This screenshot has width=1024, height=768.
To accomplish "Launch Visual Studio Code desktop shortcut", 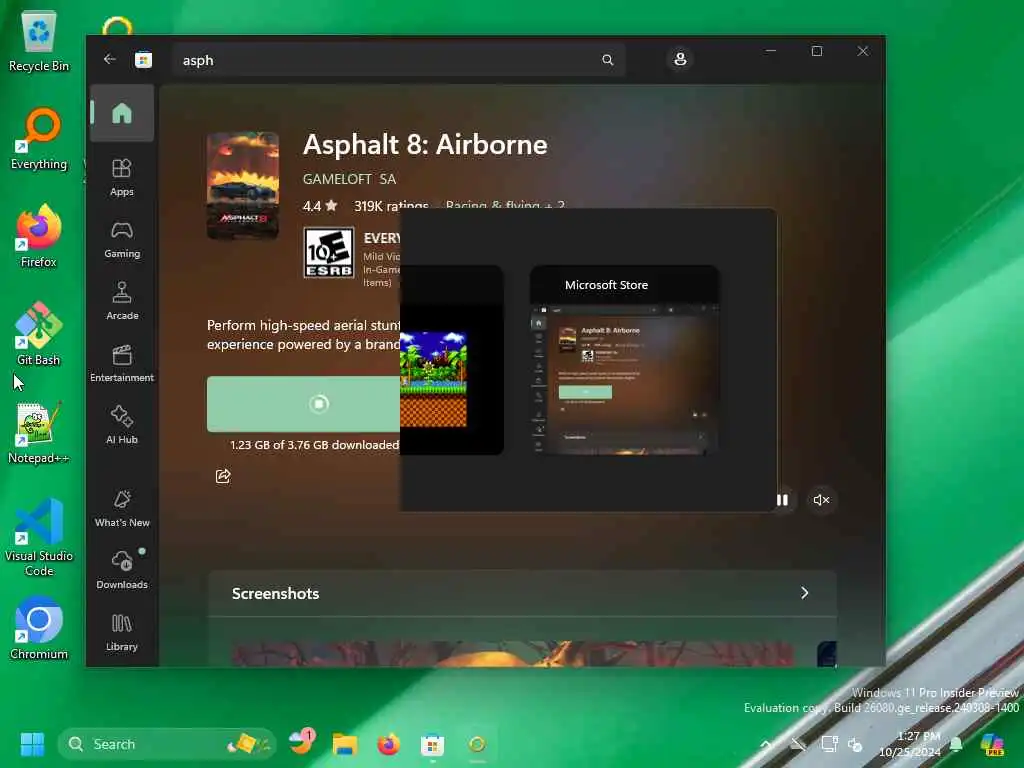I will 39,537.
